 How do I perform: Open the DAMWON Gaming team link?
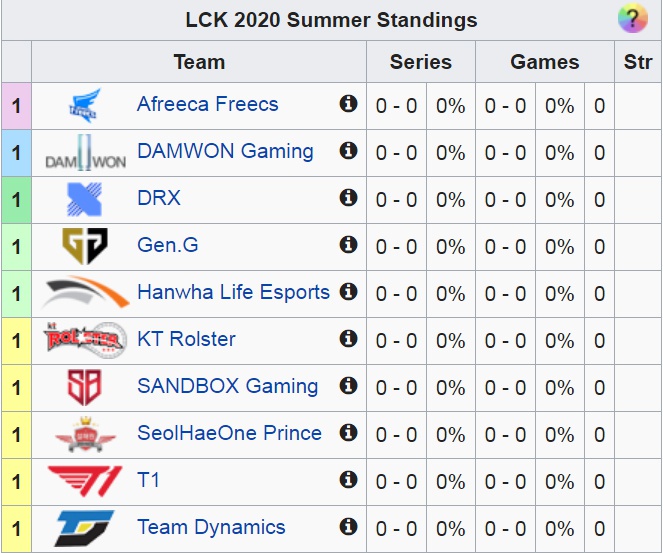(x=225, y=151)
